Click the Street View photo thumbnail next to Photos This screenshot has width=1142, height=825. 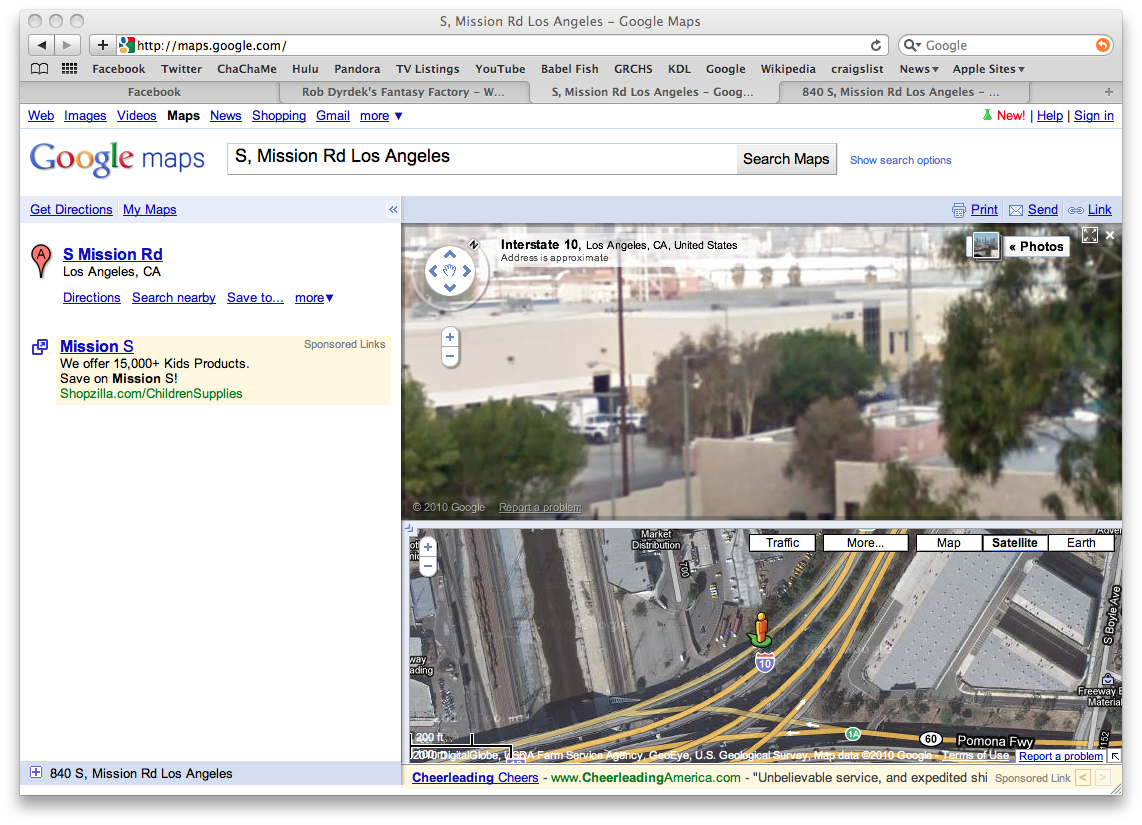tap(984, 245)
